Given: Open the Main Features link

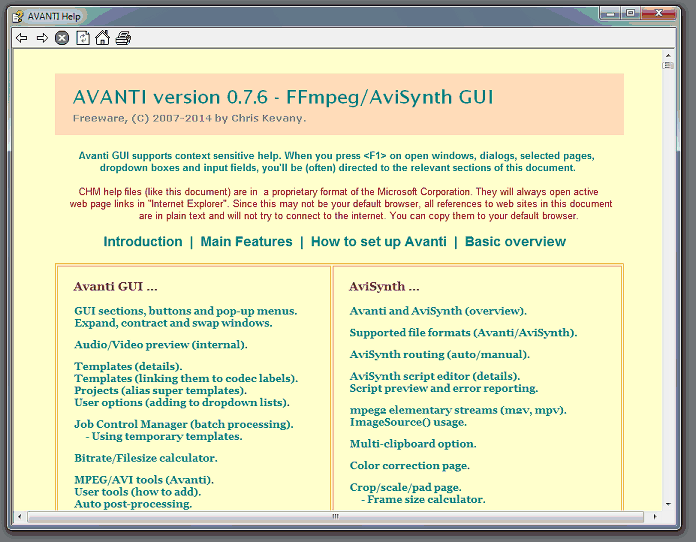Looking at the screenshot, I should 246,241.
